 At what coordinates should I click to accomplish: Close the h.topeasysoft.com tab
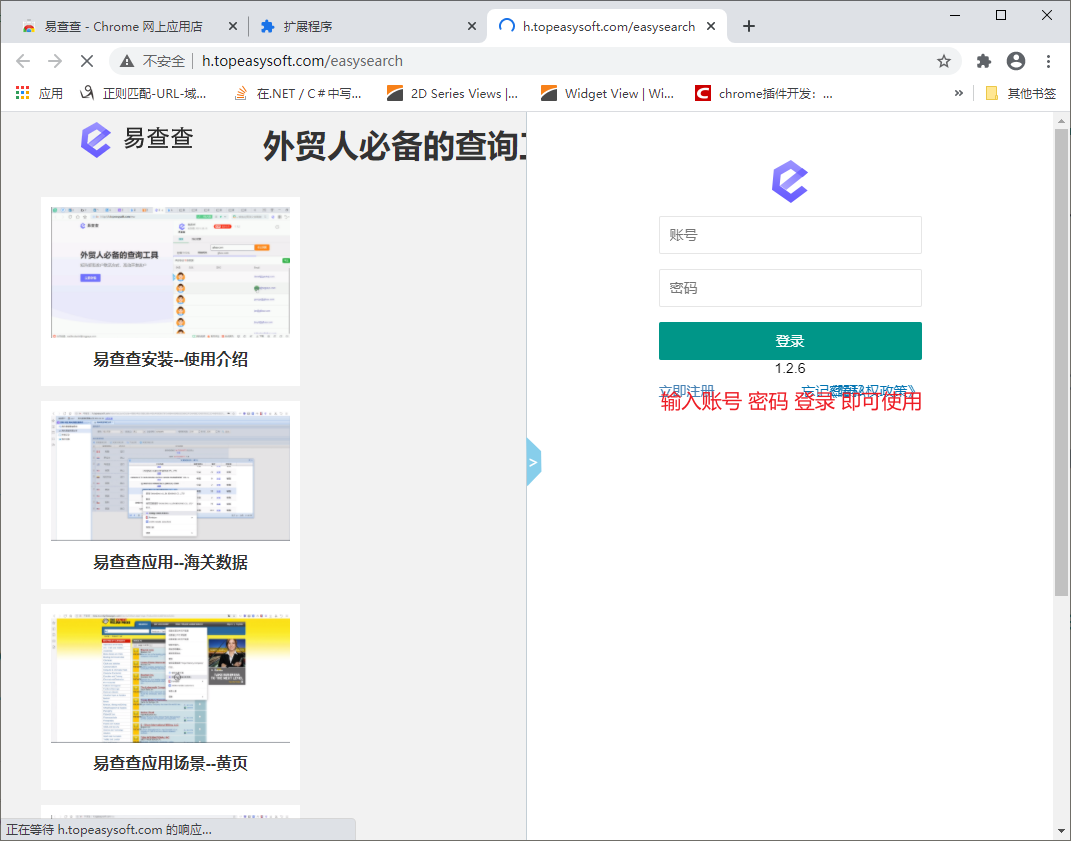(x=710, y=26)
